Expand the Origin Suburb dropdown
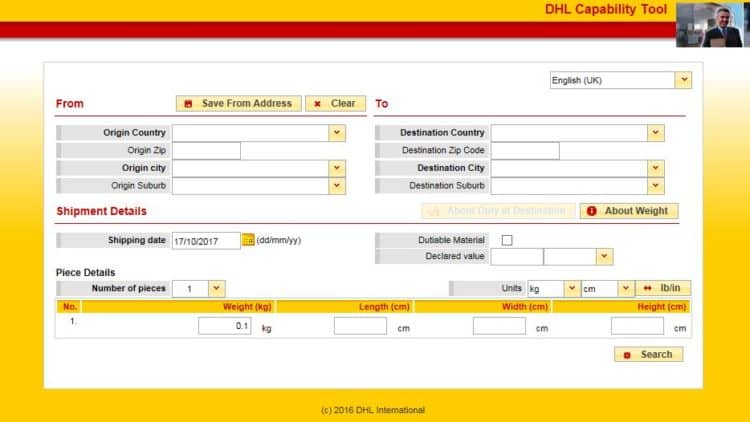 point(337,186)
